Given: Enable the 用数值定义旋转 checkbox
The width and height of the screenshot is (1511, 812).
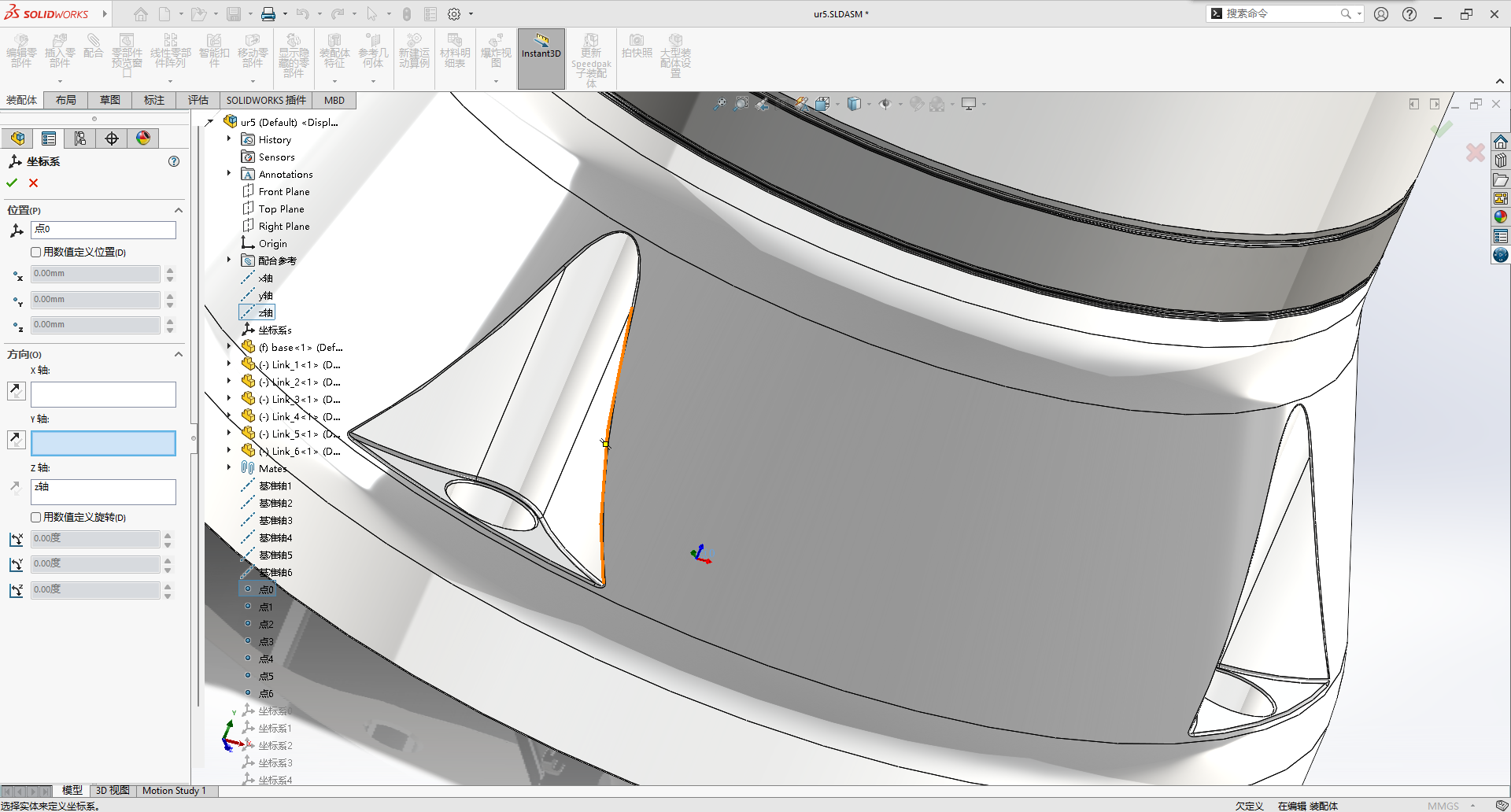Looking at the screenshot, I should pos(36,517).
